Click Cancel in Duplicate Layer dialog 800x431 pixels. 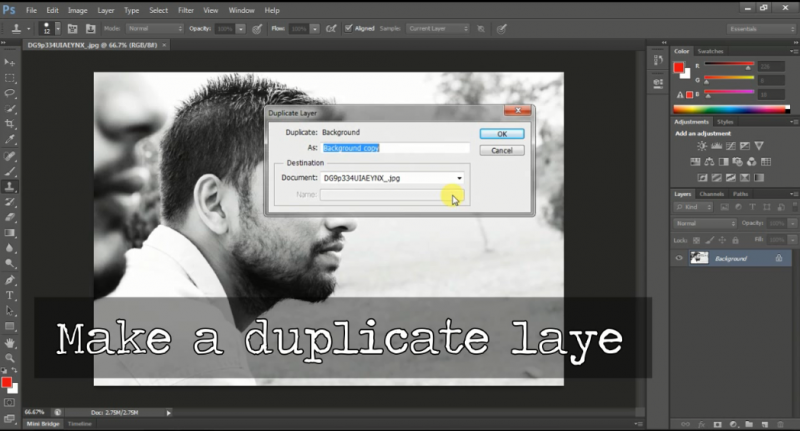pos(502,150)
